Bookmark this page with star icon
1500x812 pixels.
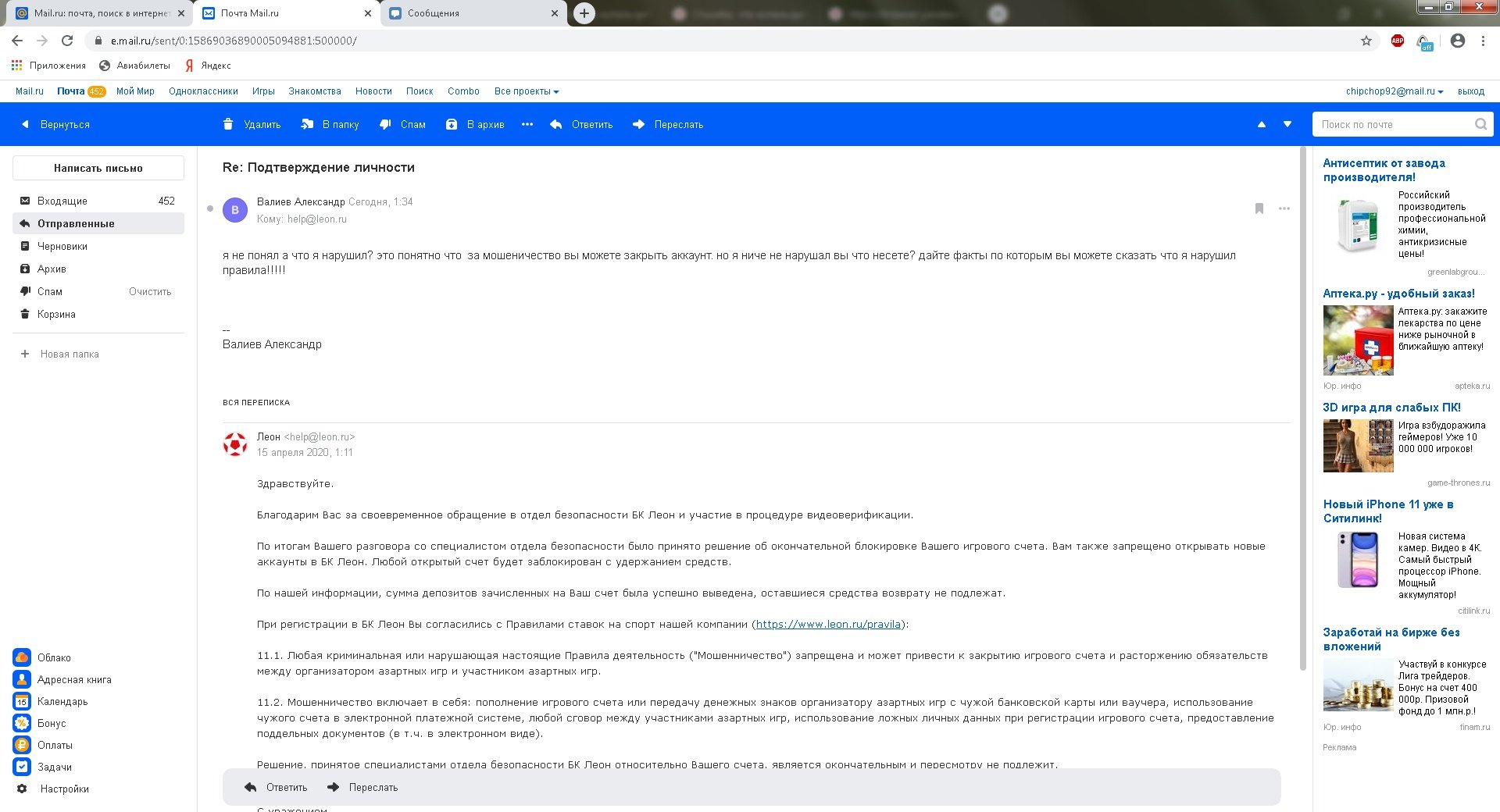1366,41
